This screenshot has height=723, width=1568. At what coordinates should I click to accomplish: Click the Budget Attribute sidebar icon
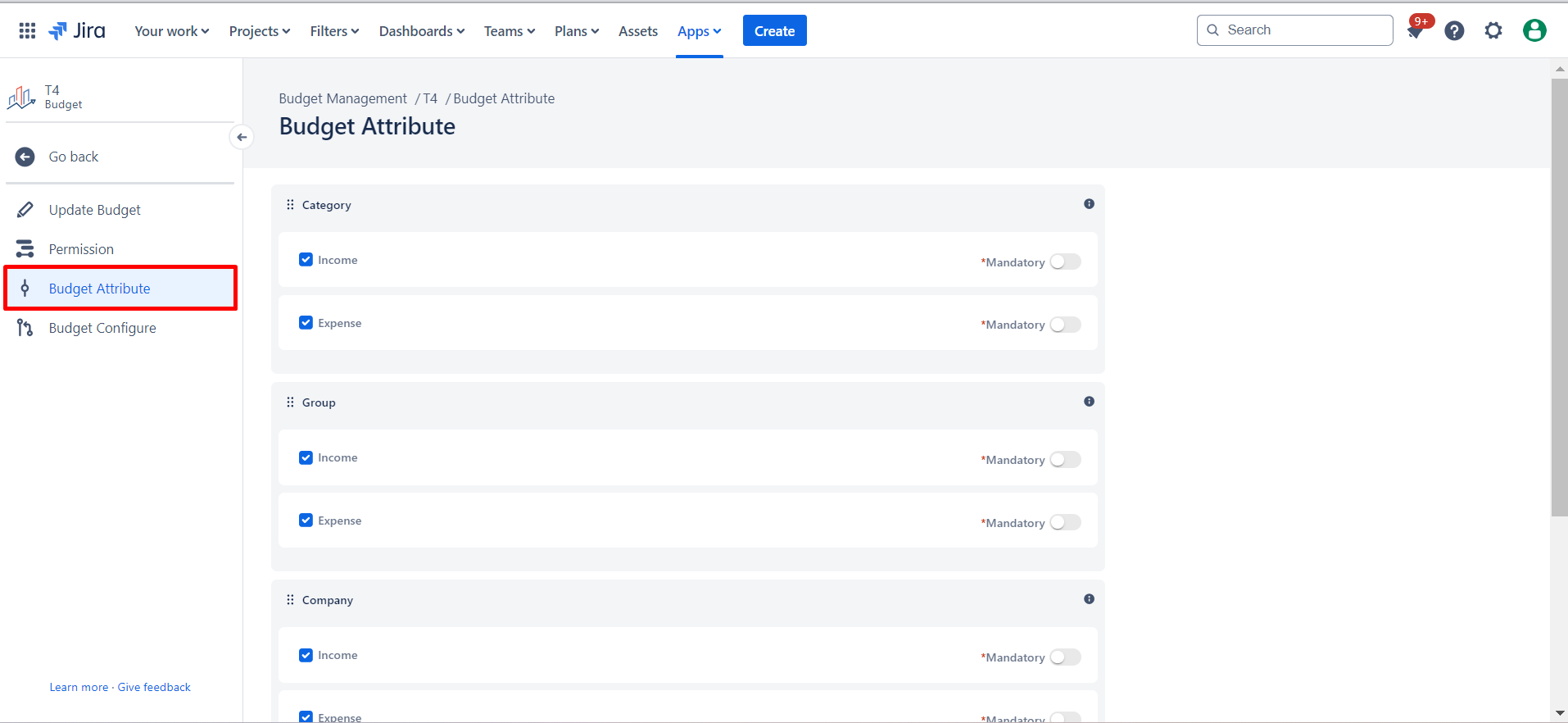point(25,288)
